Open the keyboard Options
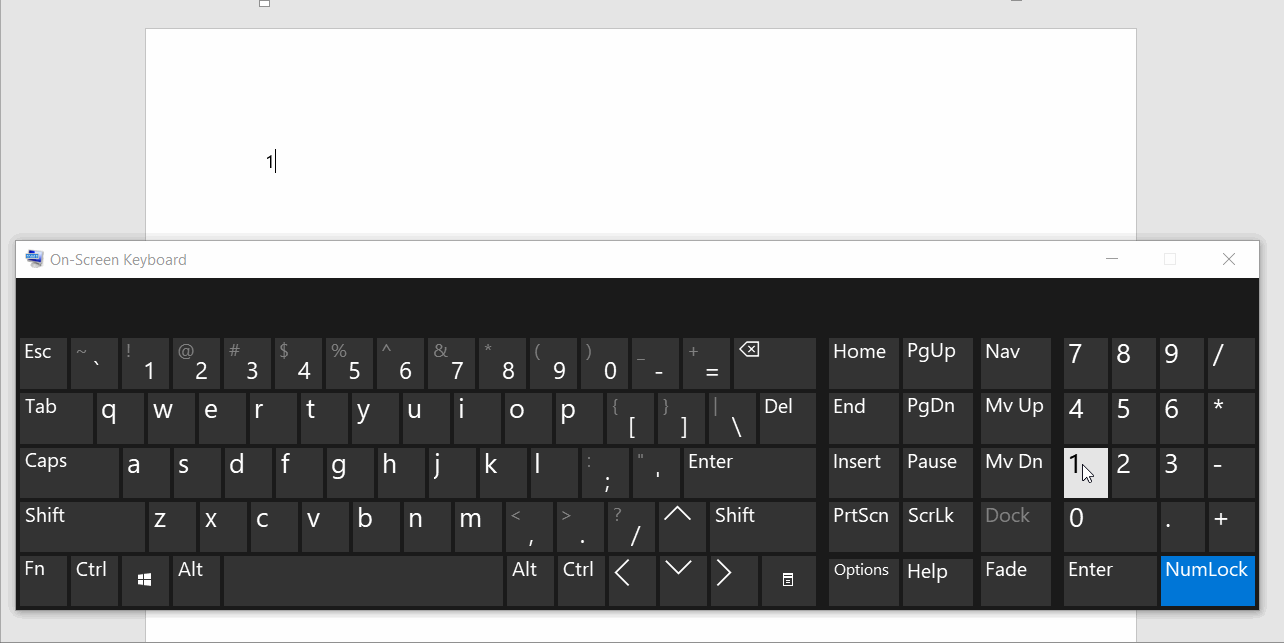 tap(862, 580)
